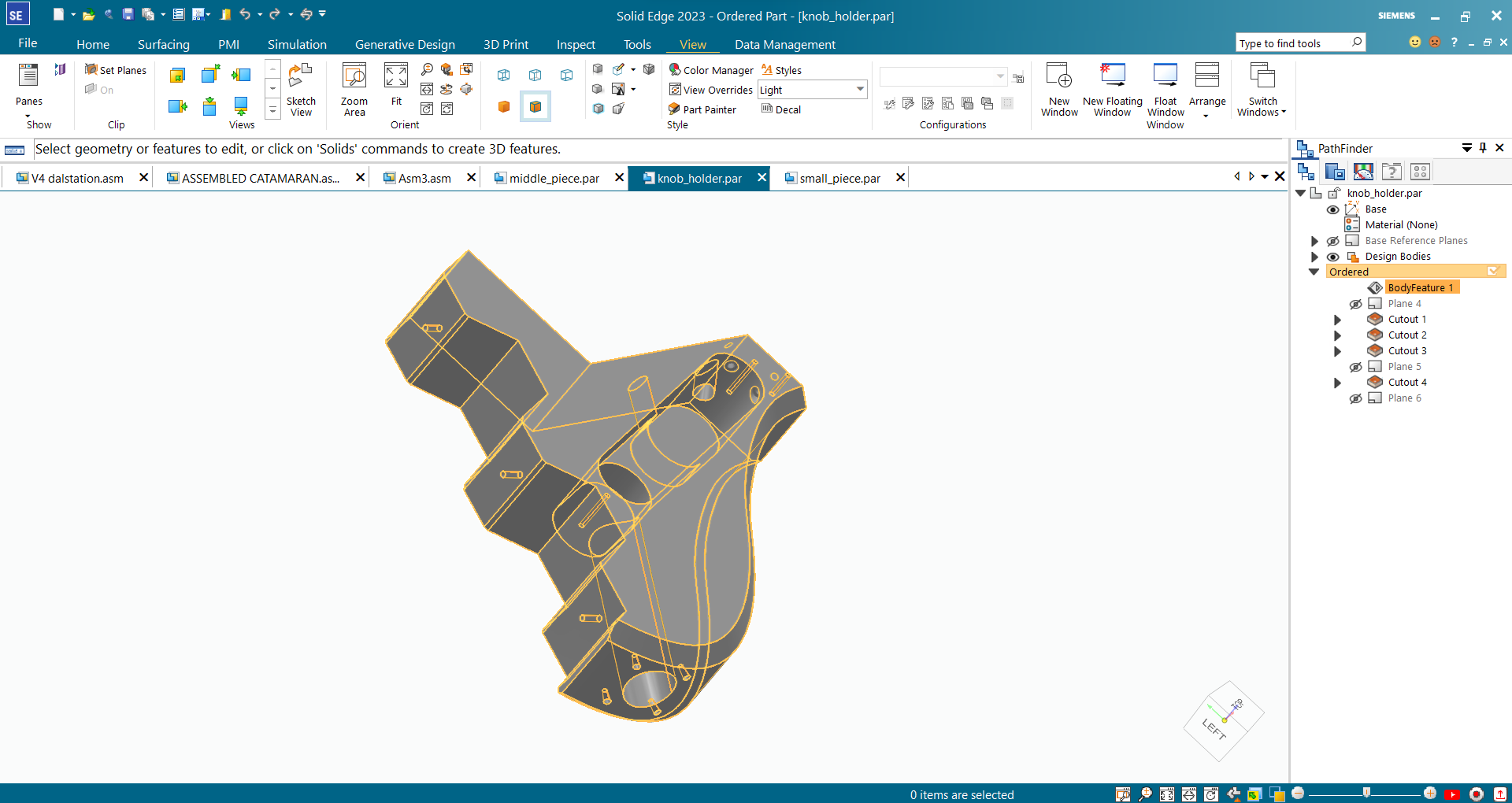Click the View Overrides button
This screenshot has width=1512, height=803.
[x=711, y=90]
